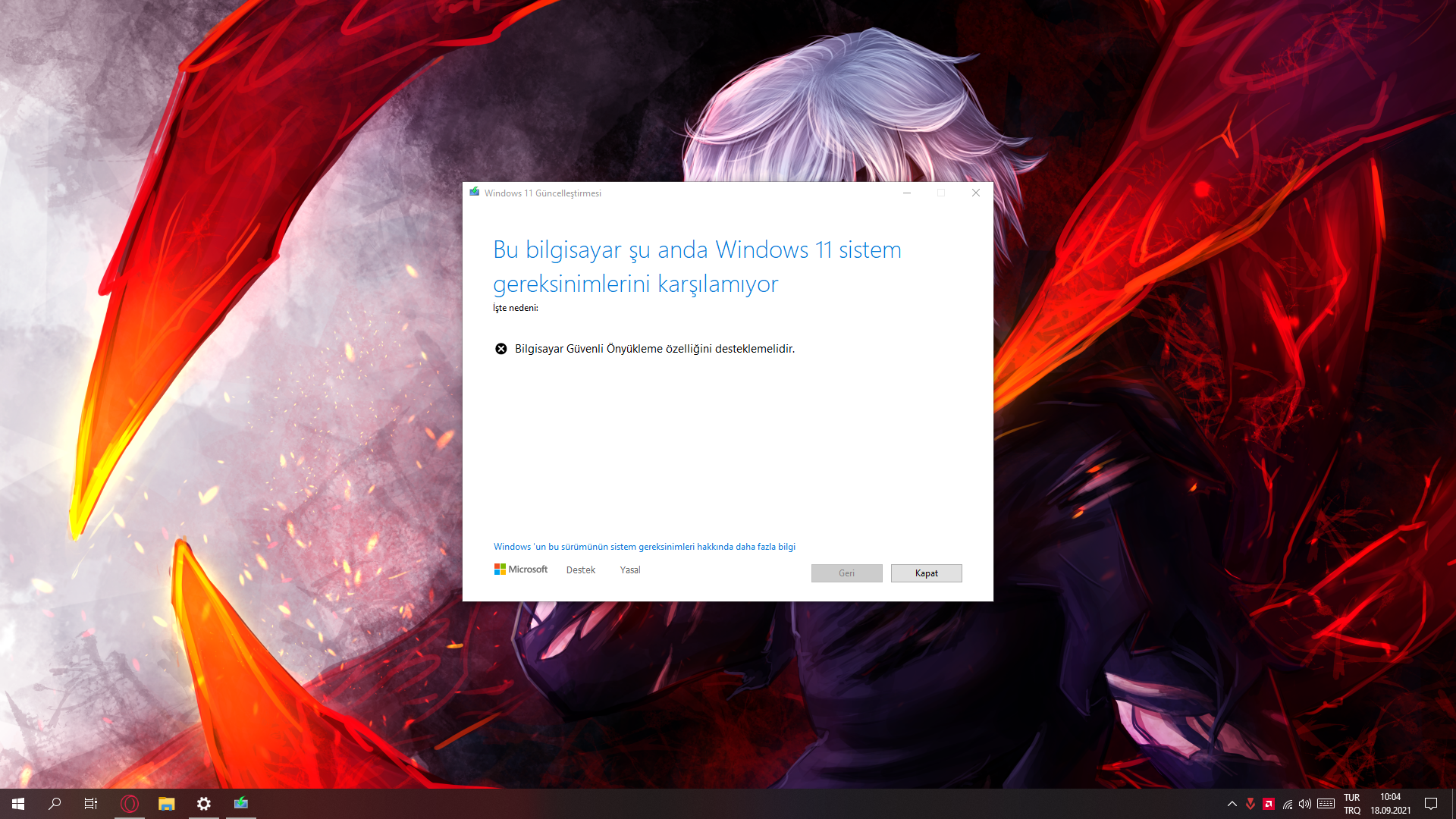Click the Microsoft logo in dialog
This screenshot has width=1456, height=819.
point(521,570)
